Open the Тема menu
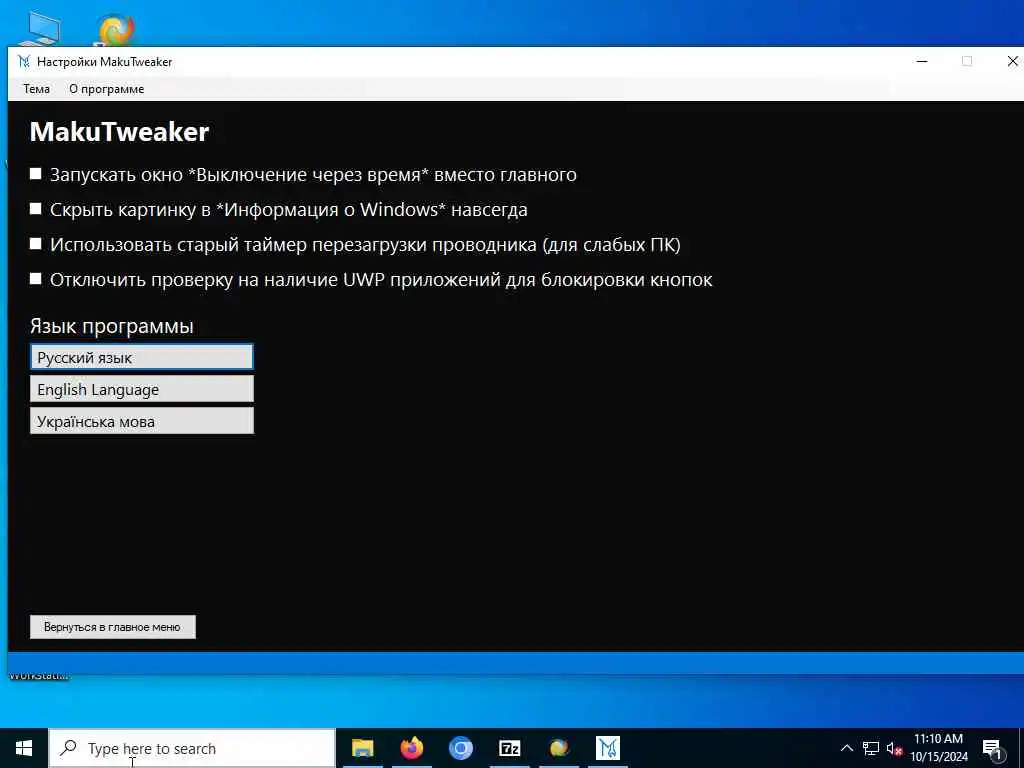The width and height of the screenshot is (1024, 768). point(37,89)
